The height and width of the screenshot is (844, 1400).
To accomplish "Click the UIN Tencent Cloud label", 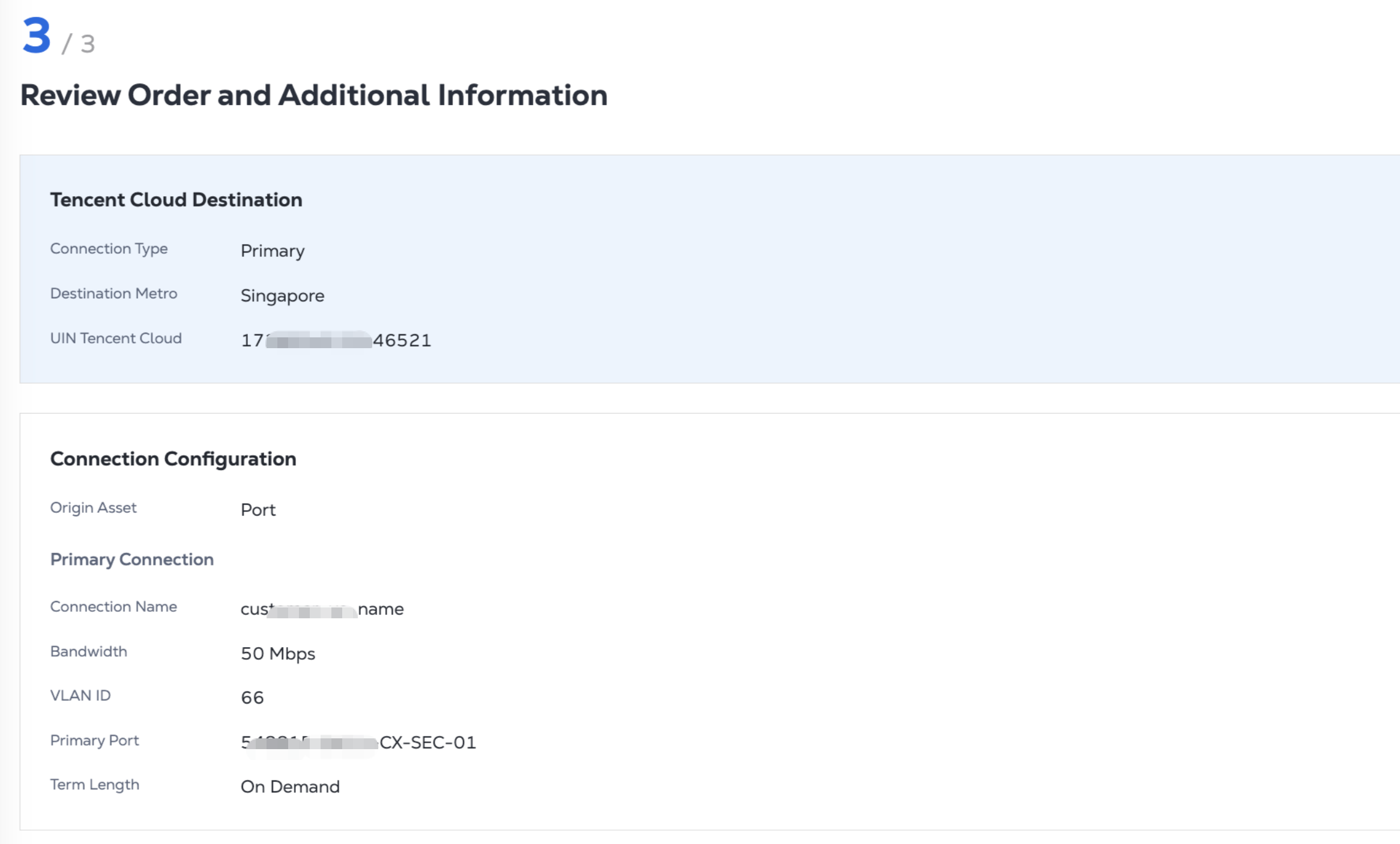I will pos(116,339).
